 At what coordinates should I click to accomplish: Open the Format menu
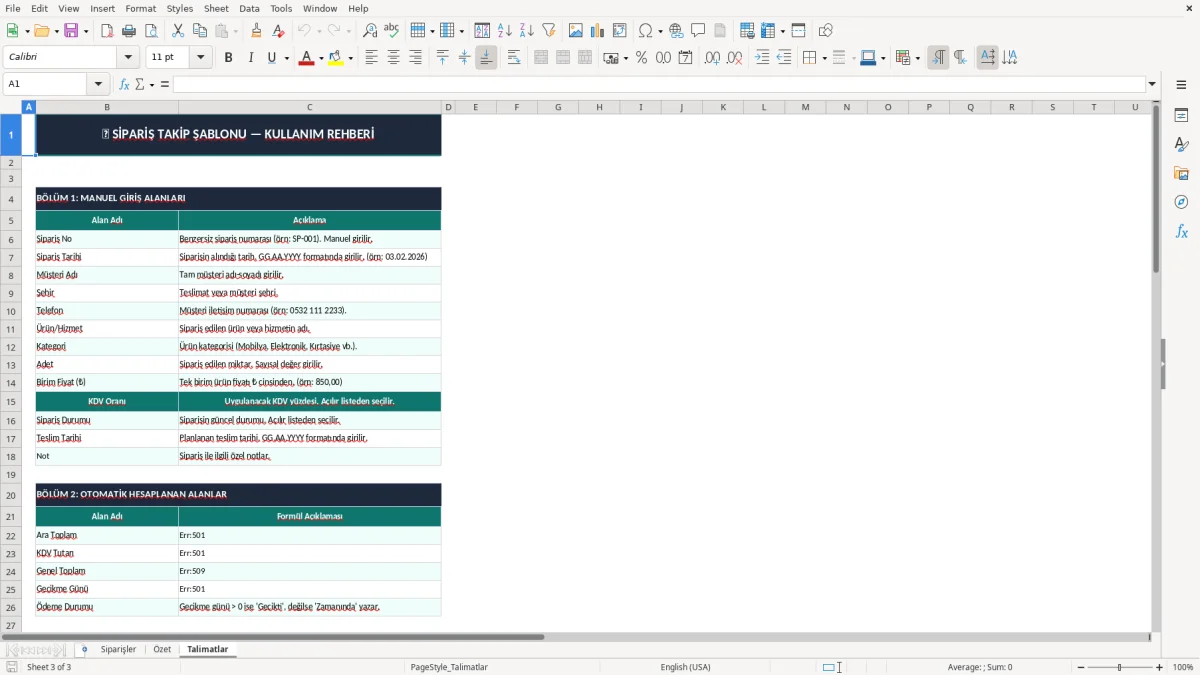pyautogui.click(x=140, y=8)
